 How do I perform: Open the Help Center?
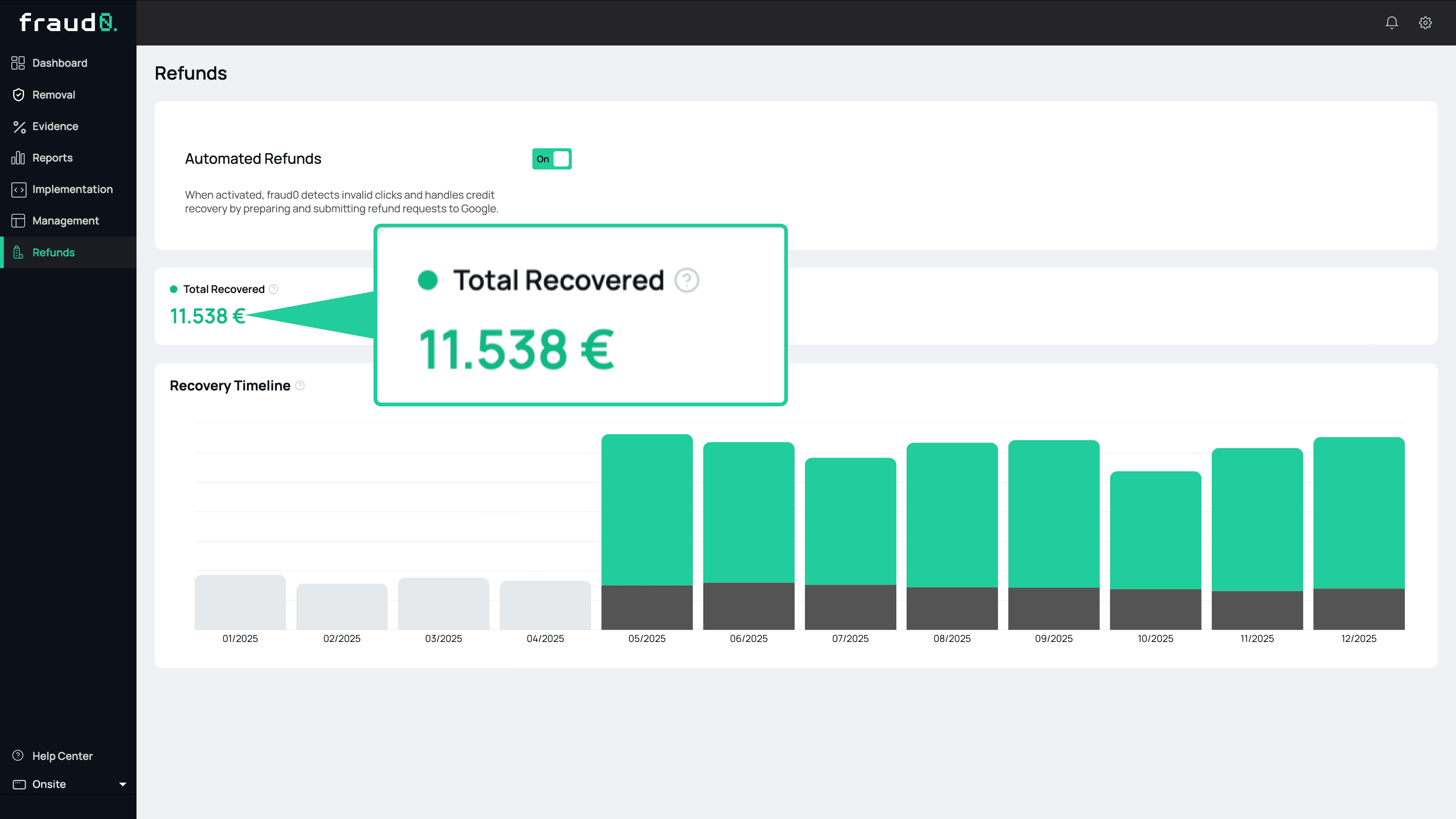point(62,756)
